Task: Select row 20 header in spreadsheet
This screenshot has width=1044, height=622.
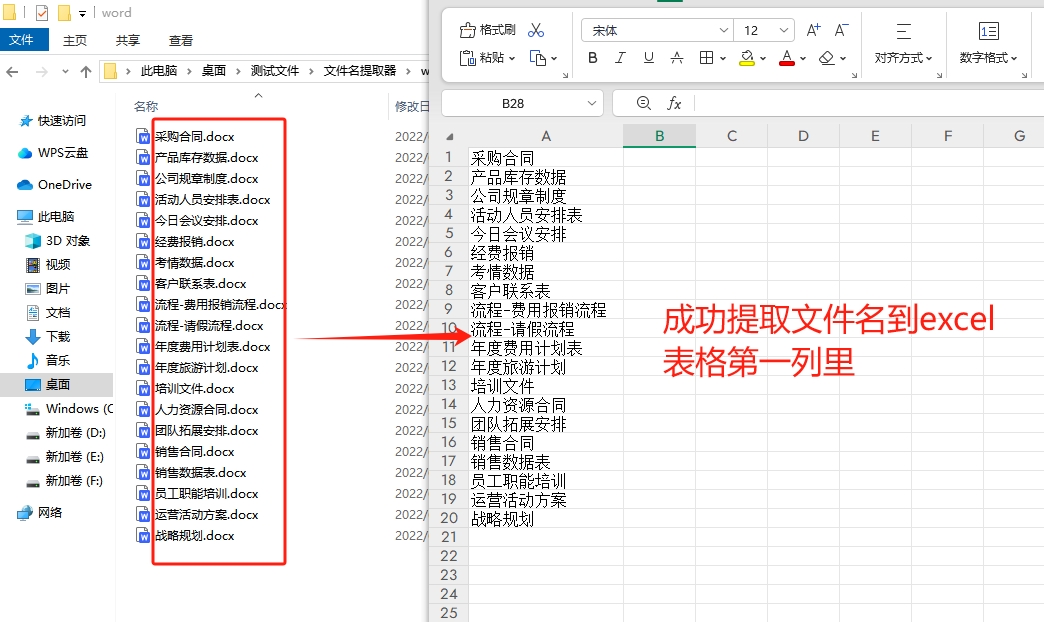Action: point(449,518)
